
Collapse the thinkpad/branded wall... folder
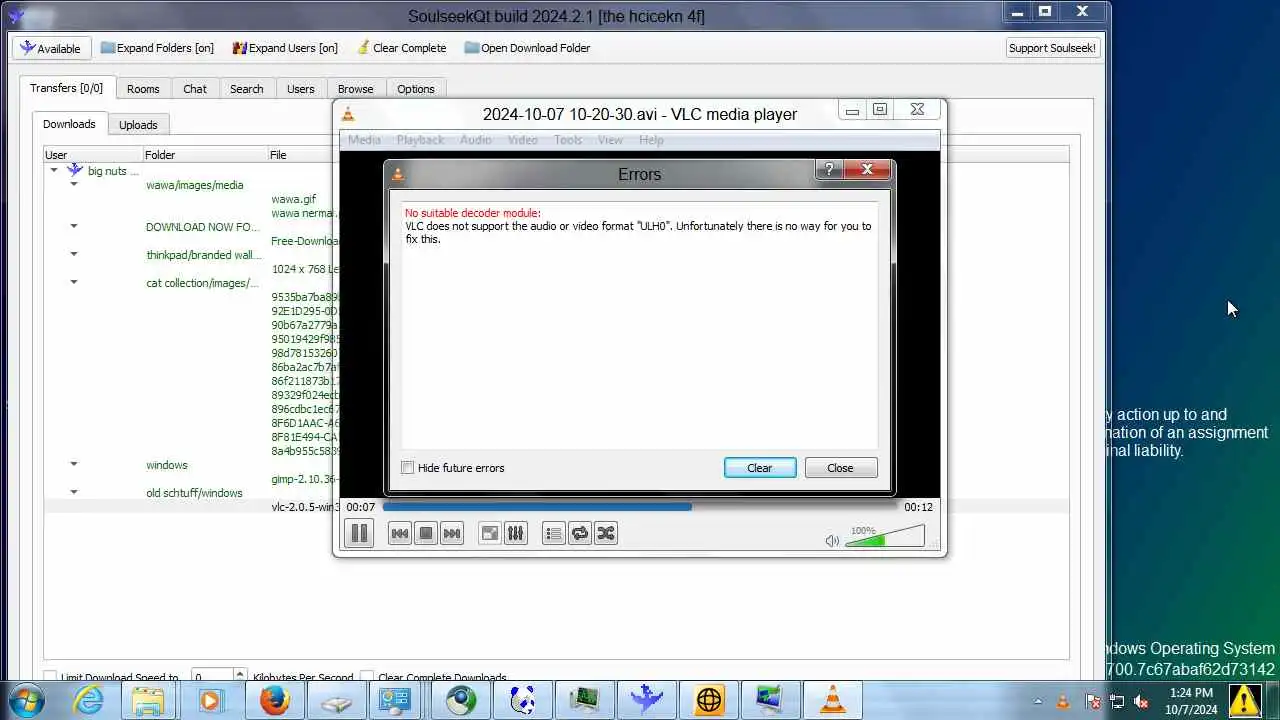pos(73,255)
